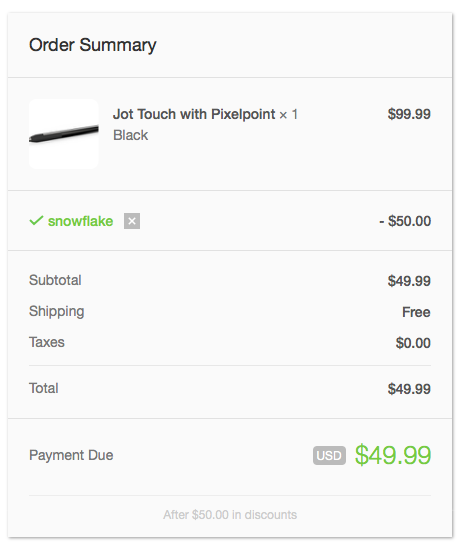461x546 pixels.
Task: Click the Shipping label
Action: coord(56,312)
